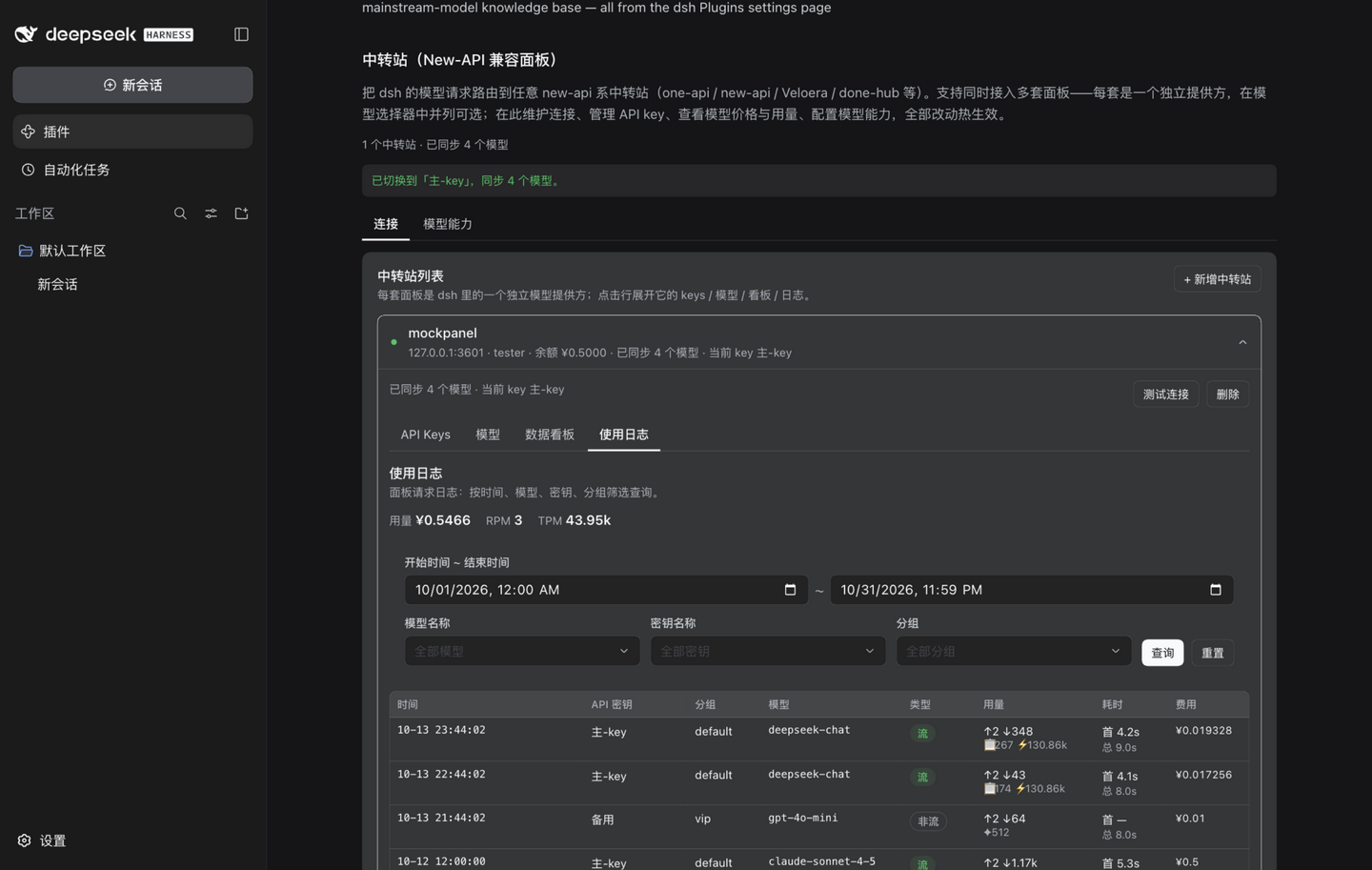Click the ¥0.017256 cost cell
The image size is (1372, 870).
[x=1203, y=775]
